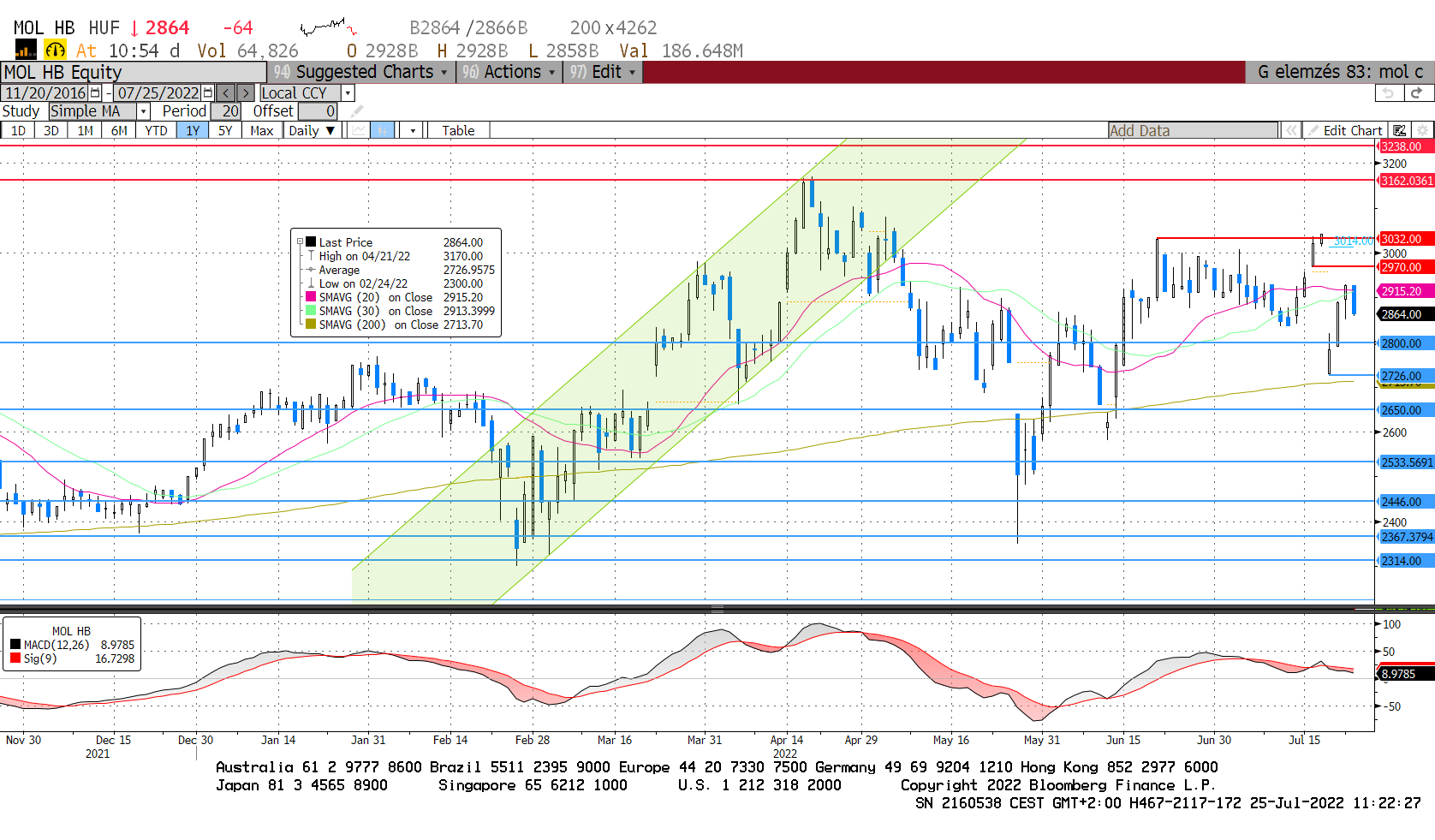
Task: Click the 2864.00 last price label
Action: pos(1405,314)
